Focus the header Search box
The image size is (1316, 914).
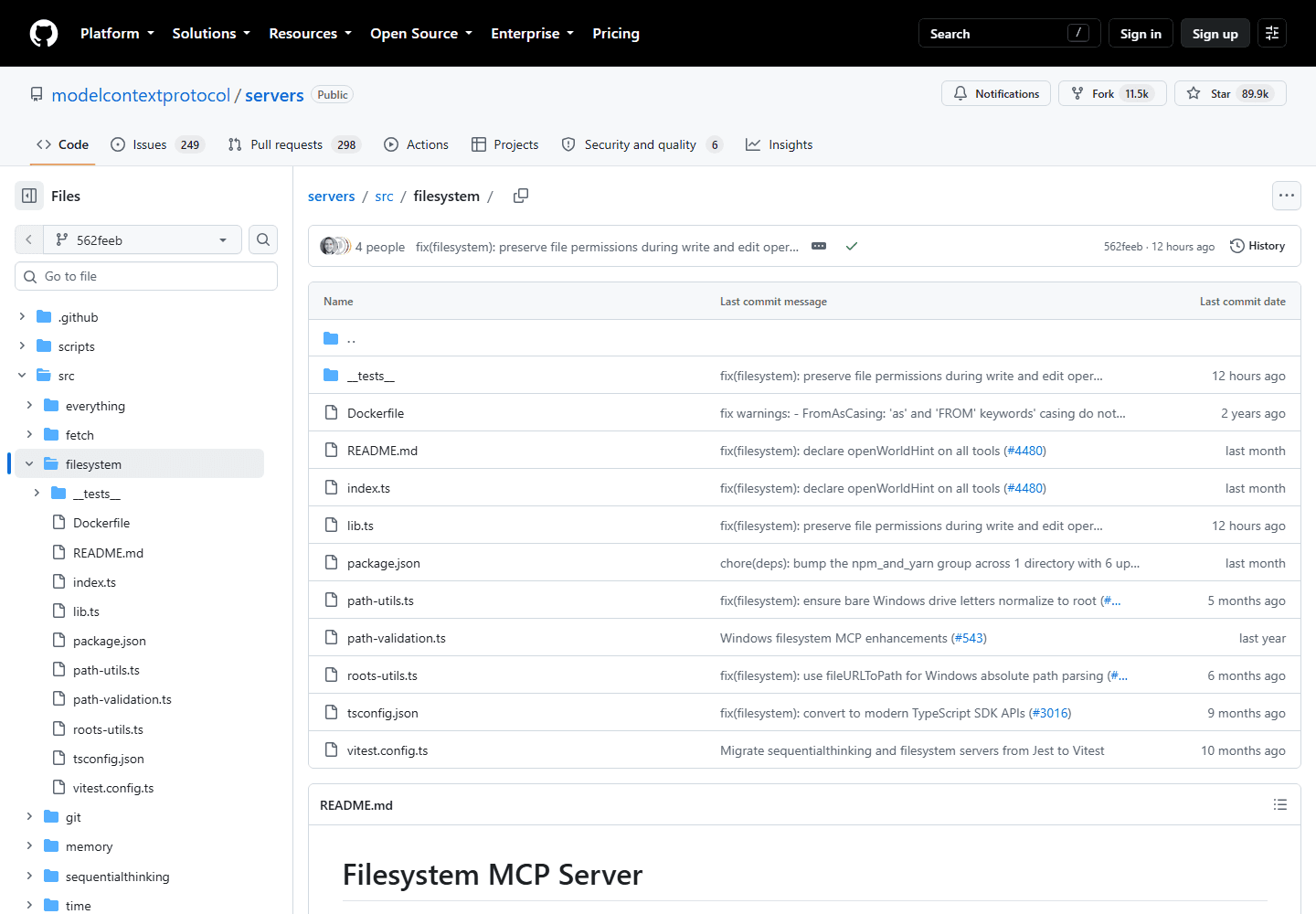[x=1009, y=34]
